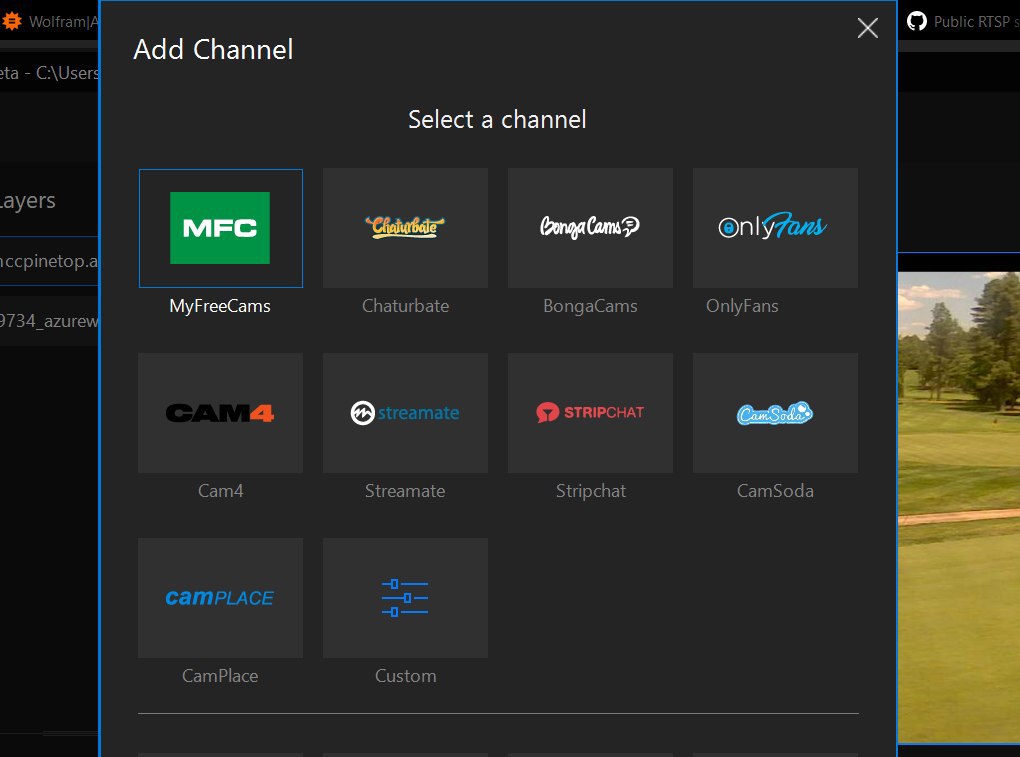The height and width of the screenshot is (757, 1020).
Task: Open the Wolfram|Alpha browser tab behind dialog
Action: 49,21
